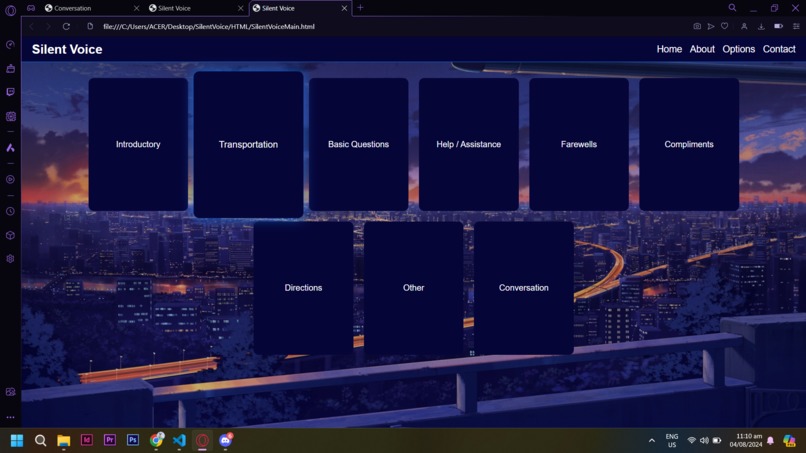Viewport: 806px width, 453px height.
Task: Click the send/flow arrow icon
Action: pos(711,26)
